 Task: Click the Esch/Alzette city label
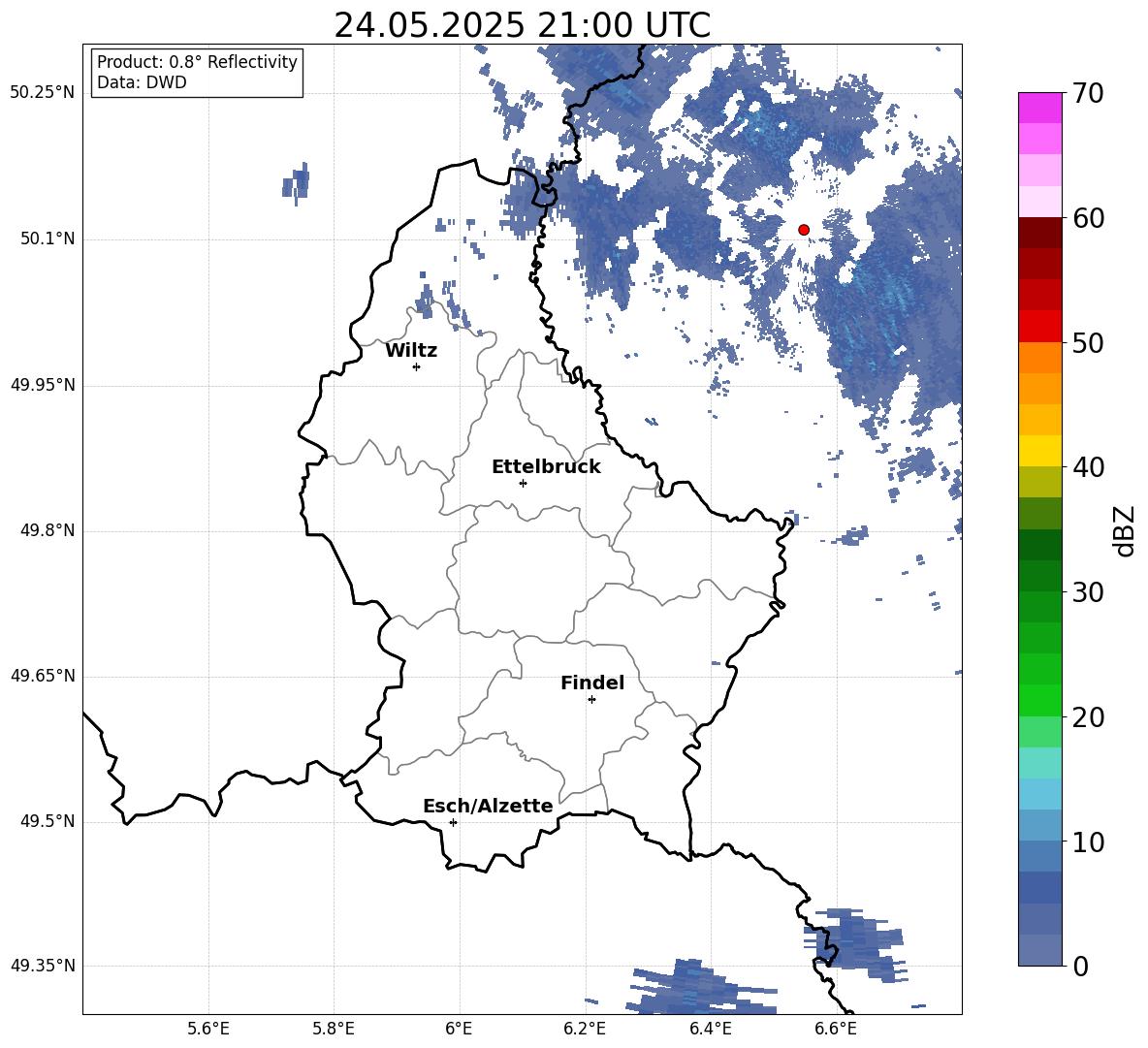[488, 806]
